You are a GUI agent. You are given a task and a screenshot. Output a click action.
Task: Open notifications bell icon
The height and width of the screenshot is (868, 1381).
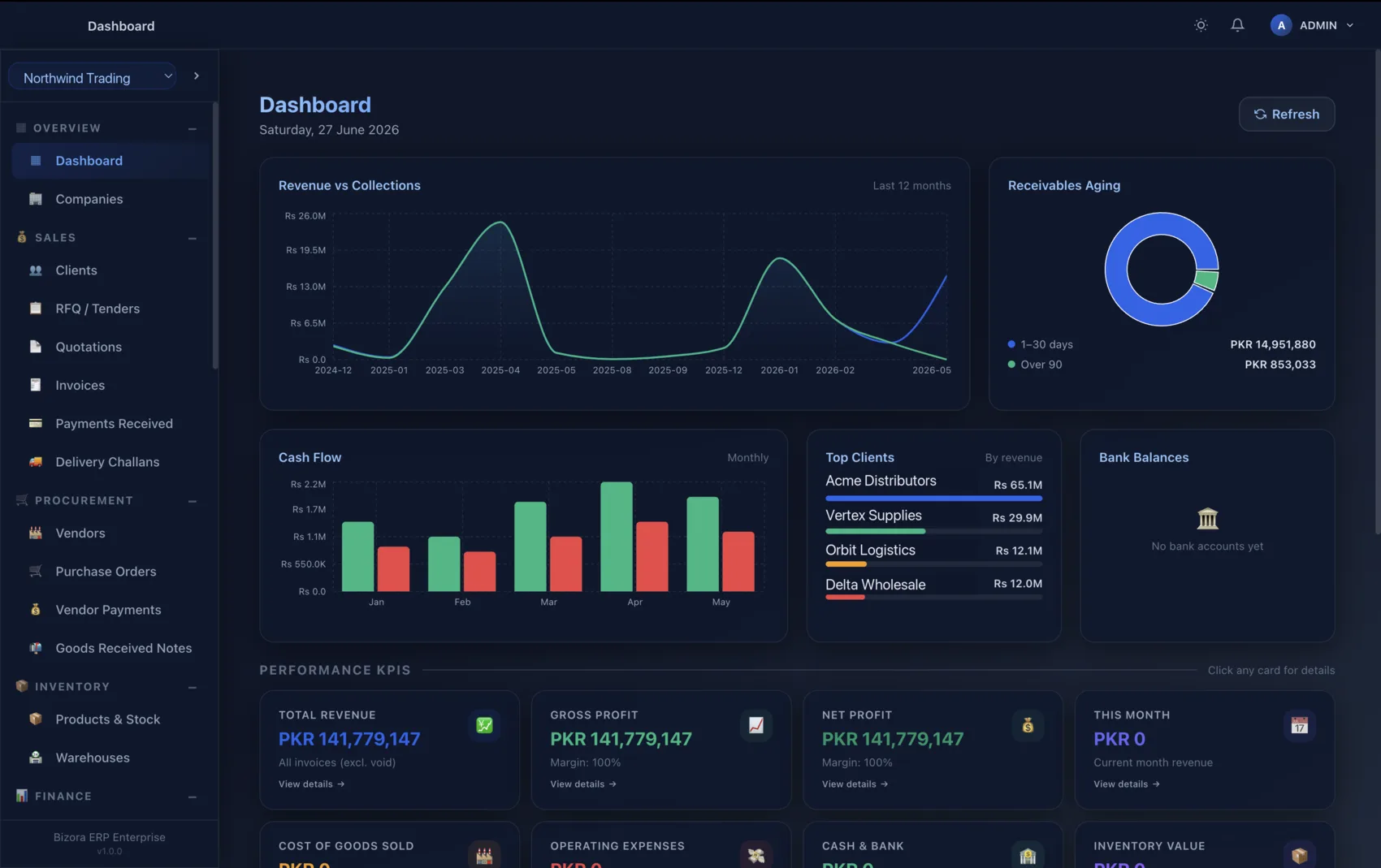[x=1237, y=25]
